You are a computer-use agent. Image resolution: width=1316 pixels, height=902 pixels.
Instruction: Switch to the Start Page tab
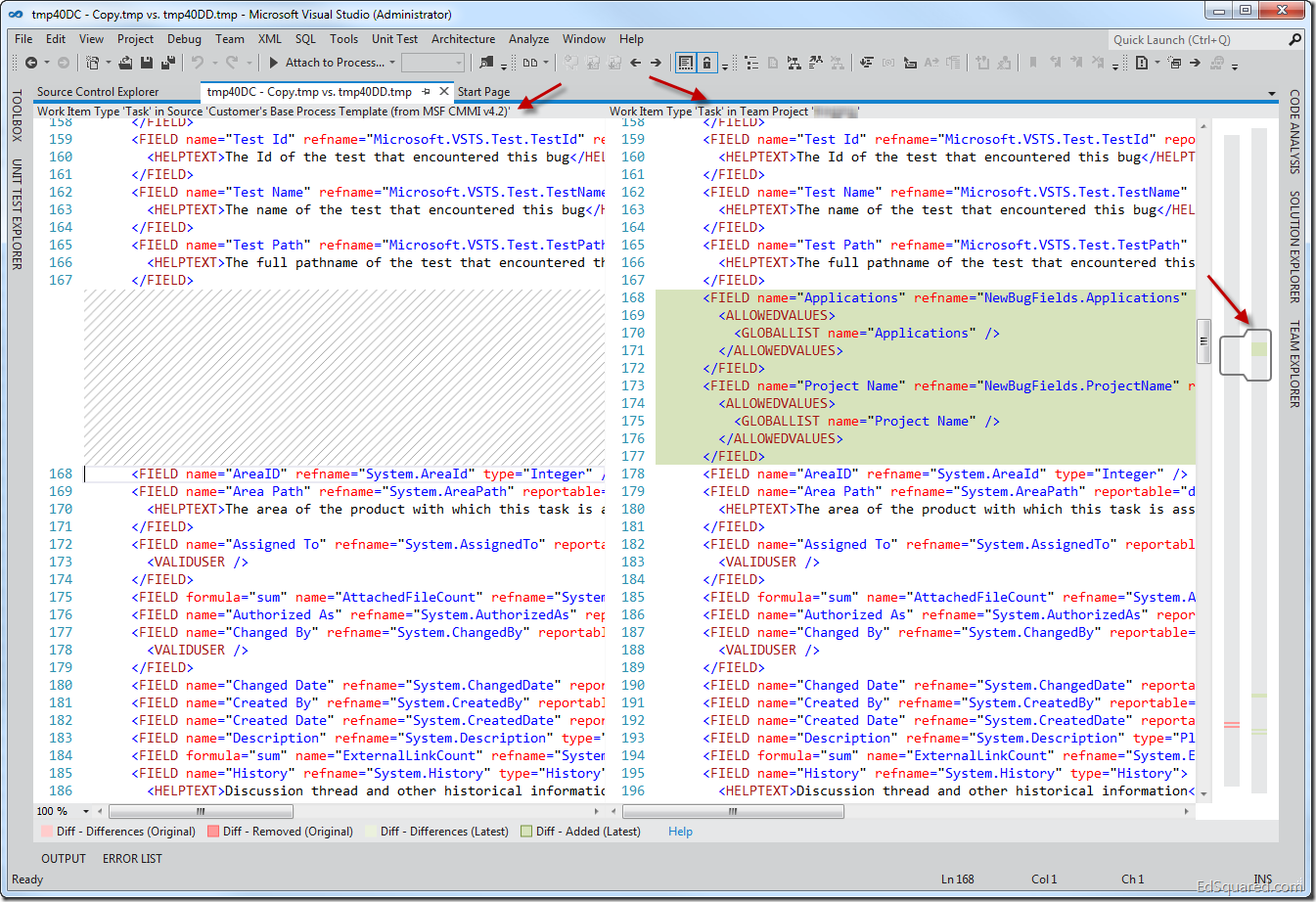point(483,92)
